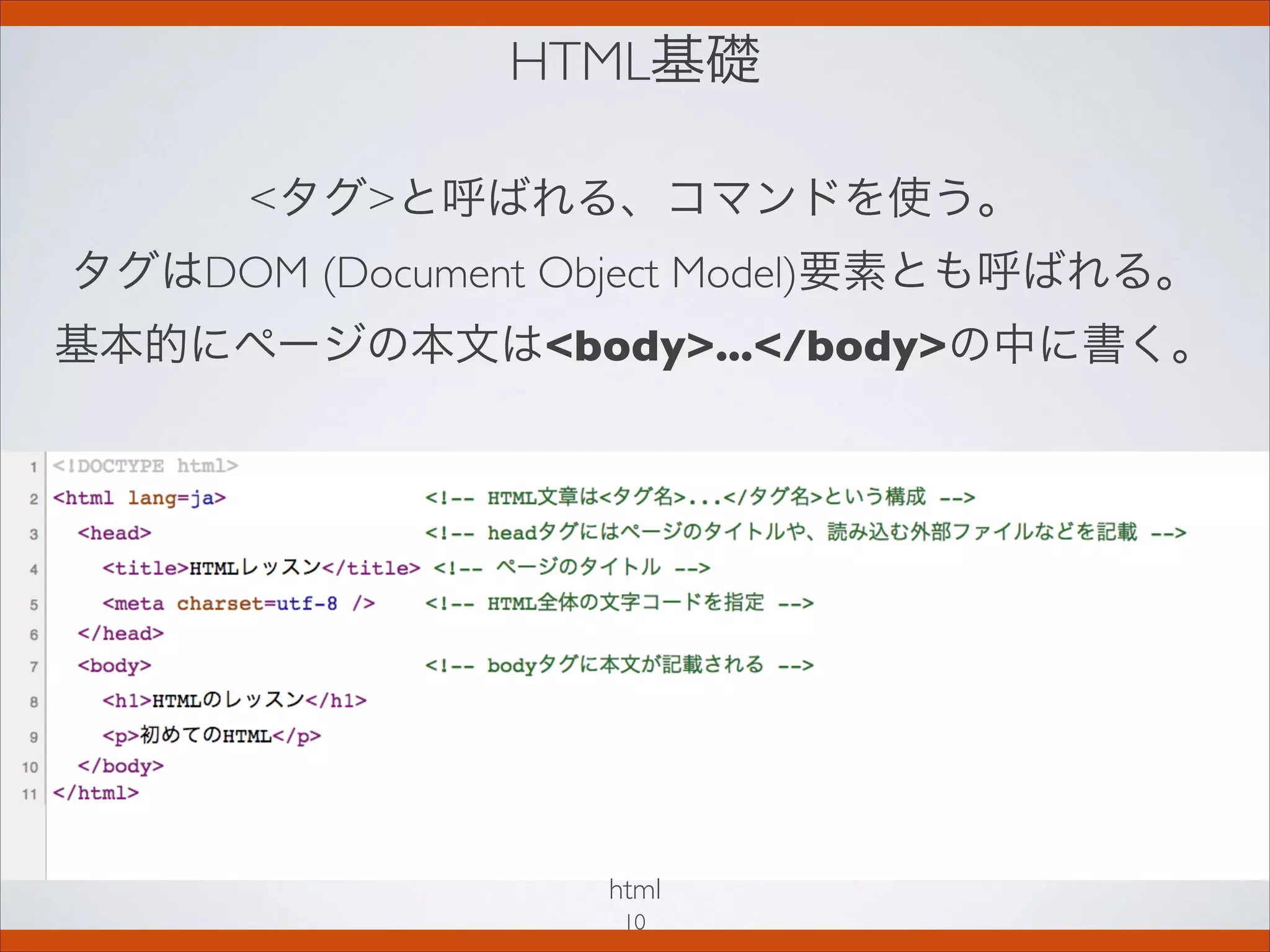Click the comment 'bodyタグに本文が記載される'
The height and width of the screenshot is (952, 1270).
coord(619,665)
